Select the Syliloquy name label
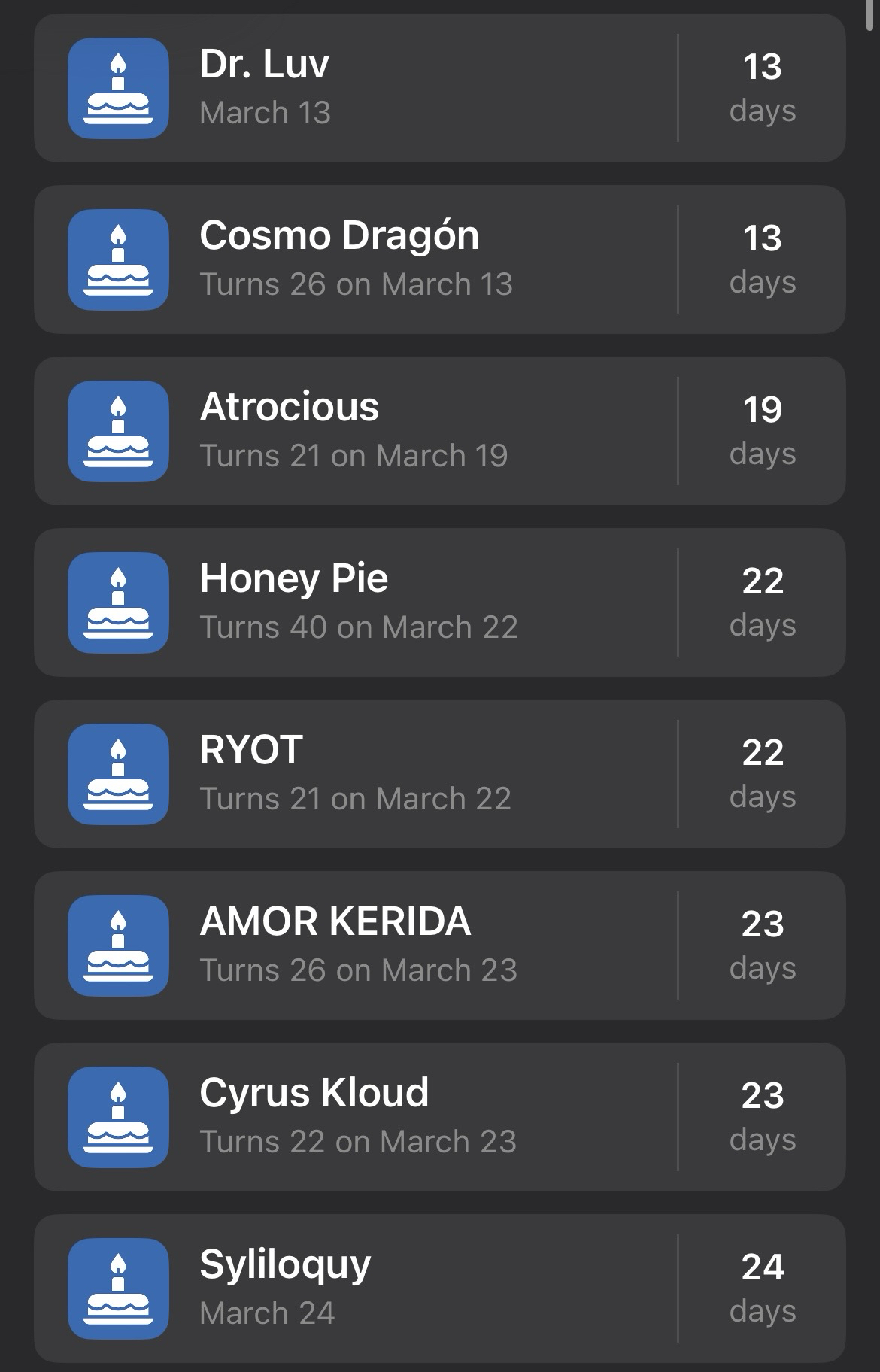 [285, 1264]
